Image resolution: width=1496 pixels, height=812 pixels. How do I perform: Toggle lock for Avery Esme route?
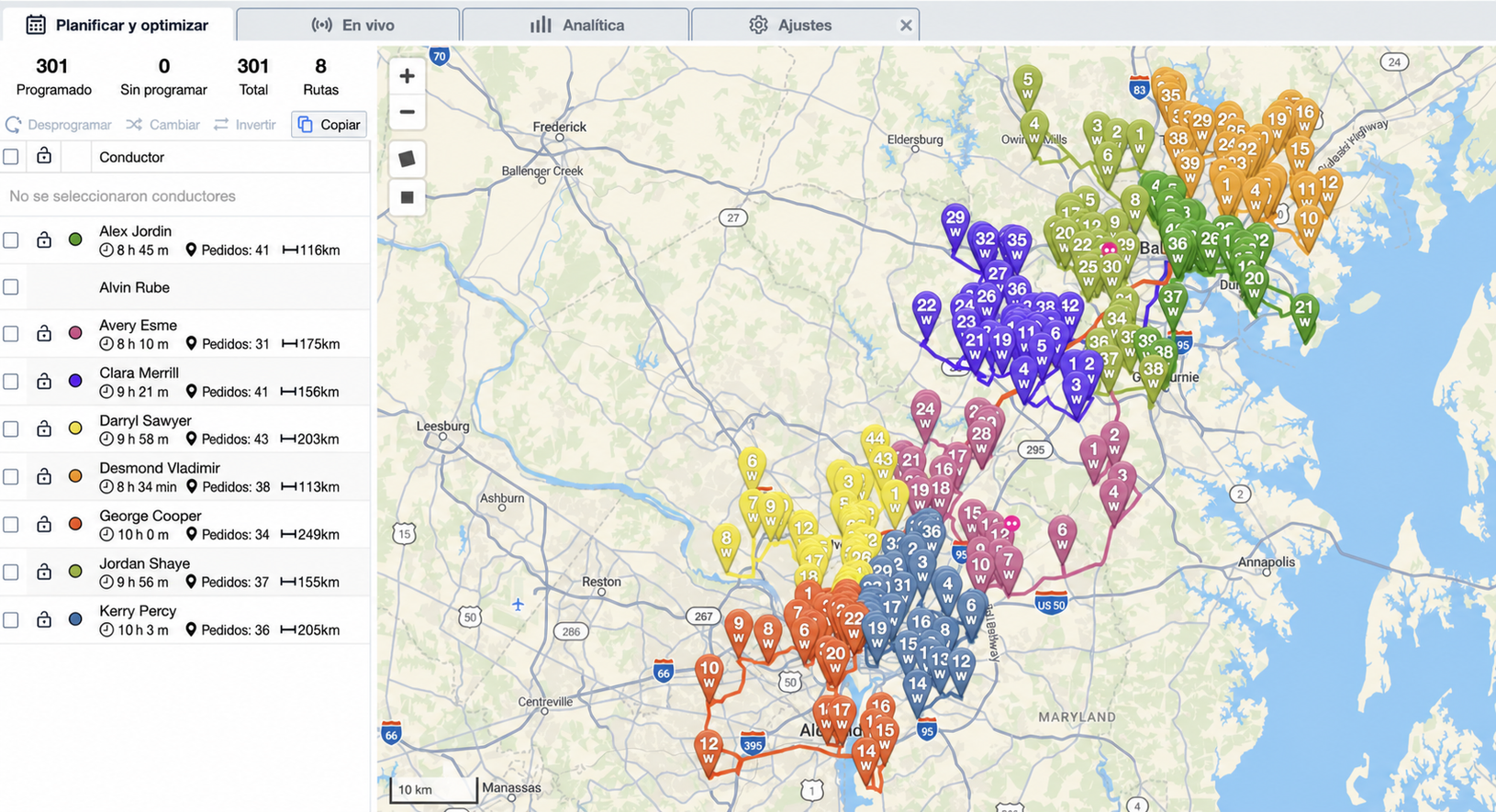click(x=44, y=333)
